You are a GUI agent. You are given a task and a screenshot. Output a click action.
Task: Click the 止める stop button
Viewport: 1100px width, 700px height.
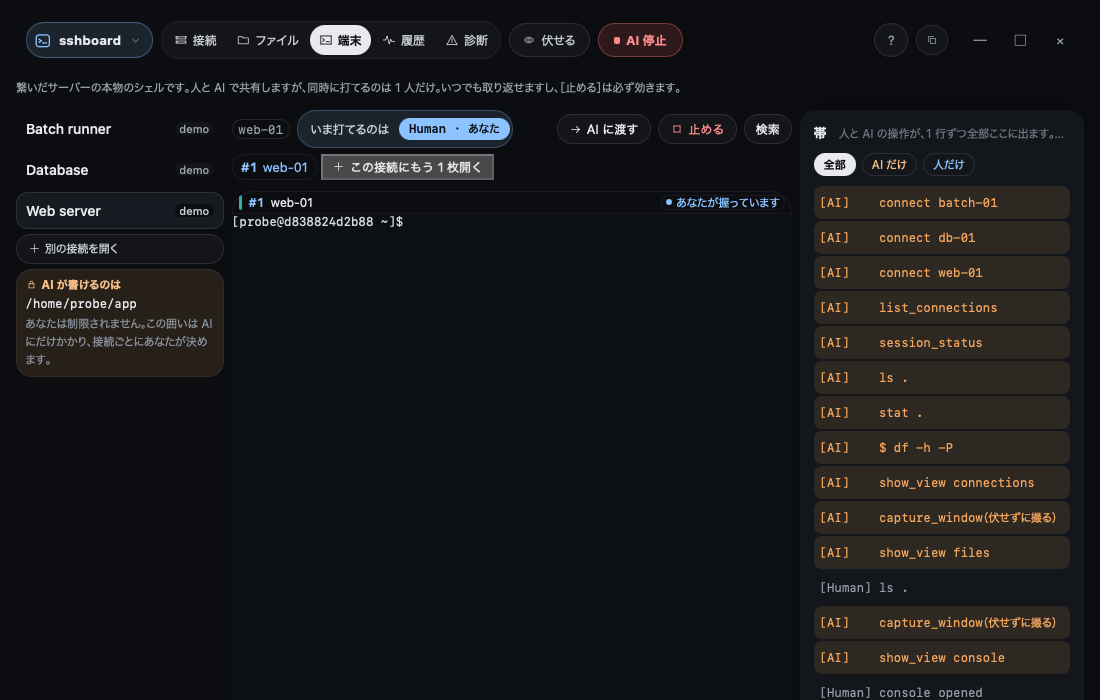click(x=697, y=129)
